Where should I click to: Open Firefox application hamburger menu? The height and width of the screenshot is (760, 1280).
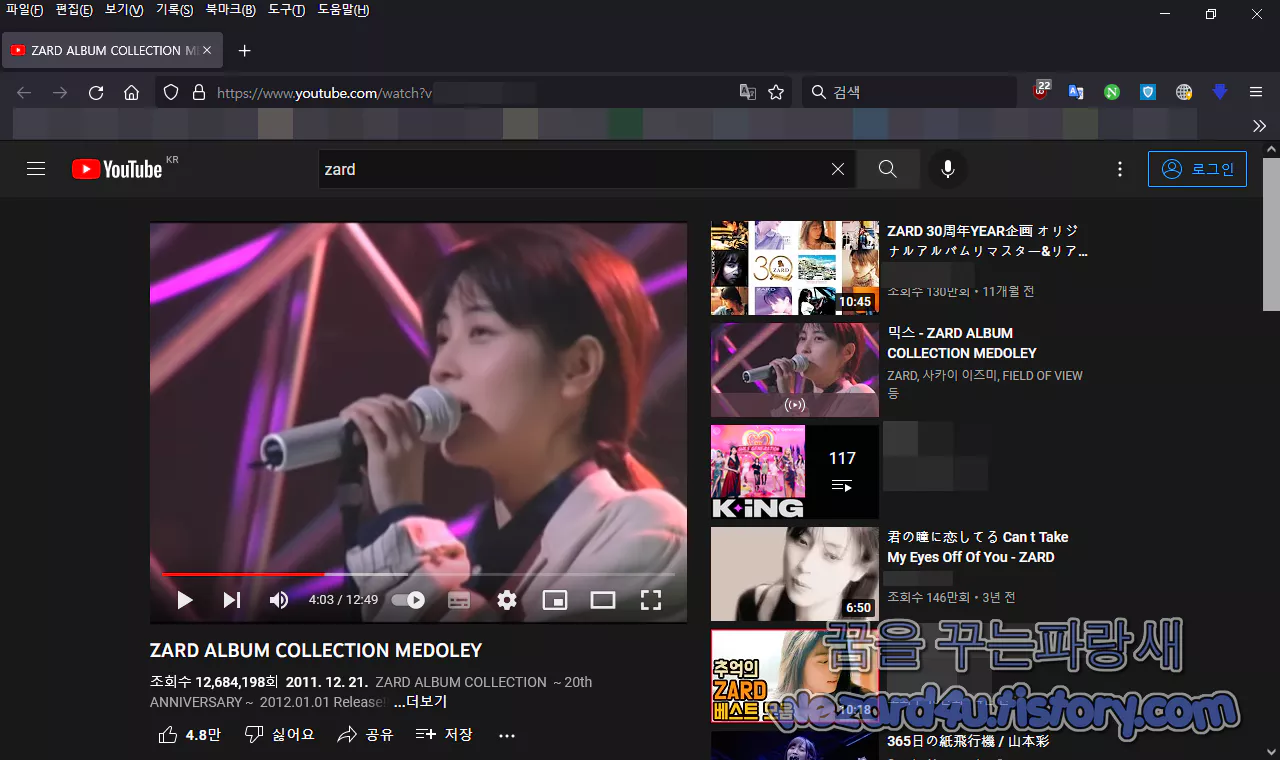[x=1256, y=92]
